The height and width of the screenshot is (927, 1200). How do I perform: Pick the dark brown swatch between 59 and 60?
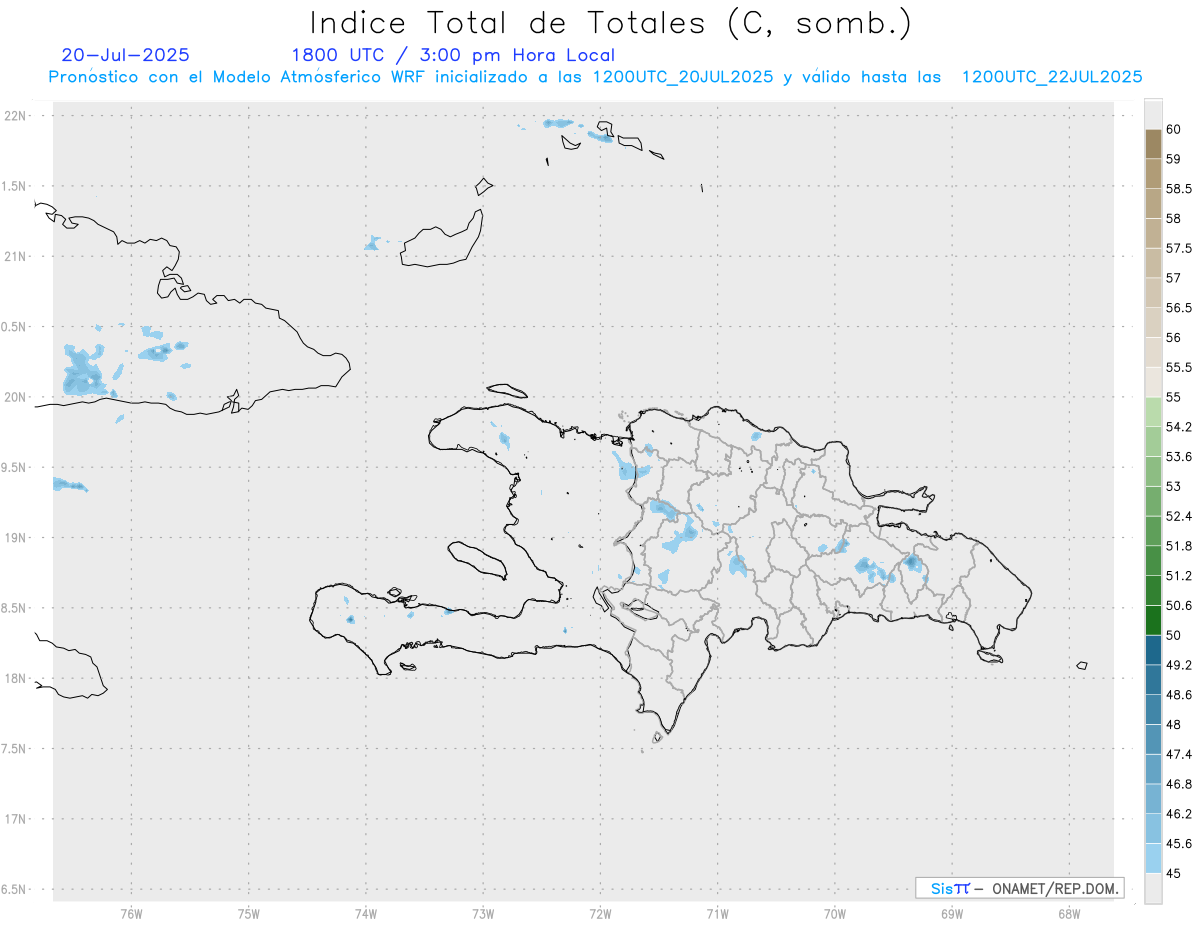1153,144
